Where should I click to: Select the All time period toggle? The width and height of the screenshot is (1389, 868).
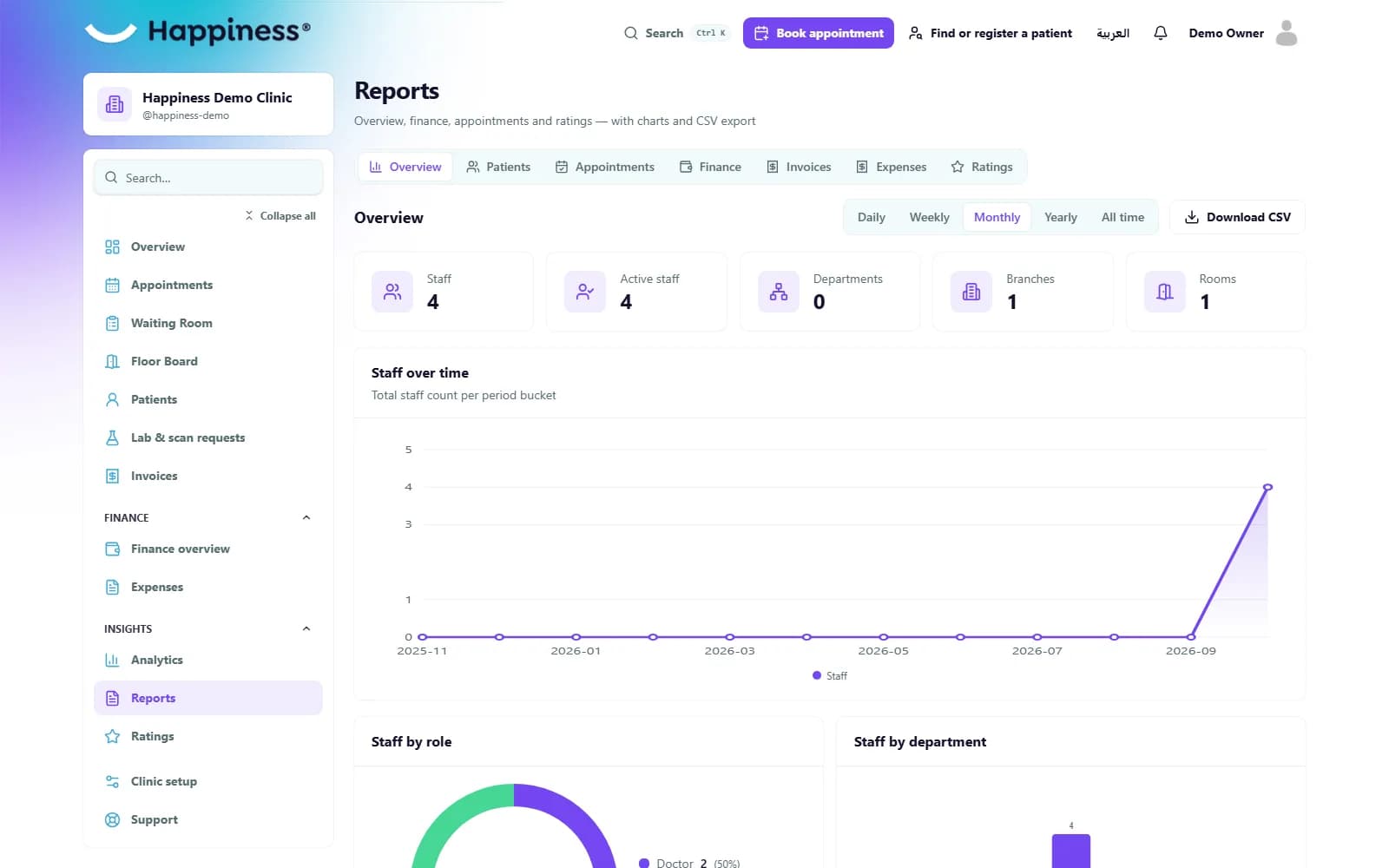(x=1122, y=217)
